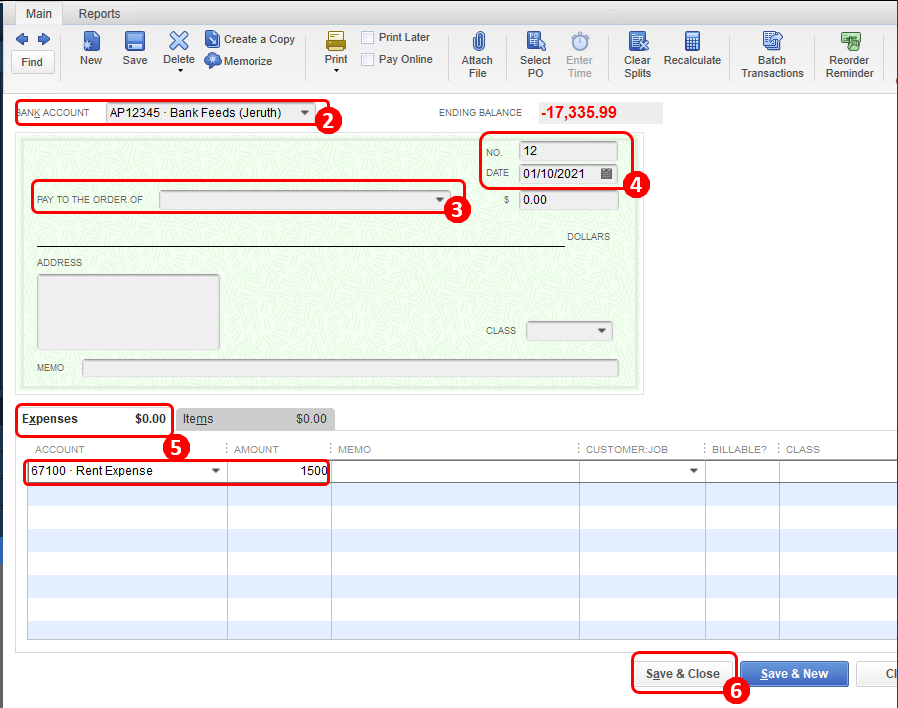898x708 pixels.
Task: Click the Save & New button
Action: click(x=794, y=674)
